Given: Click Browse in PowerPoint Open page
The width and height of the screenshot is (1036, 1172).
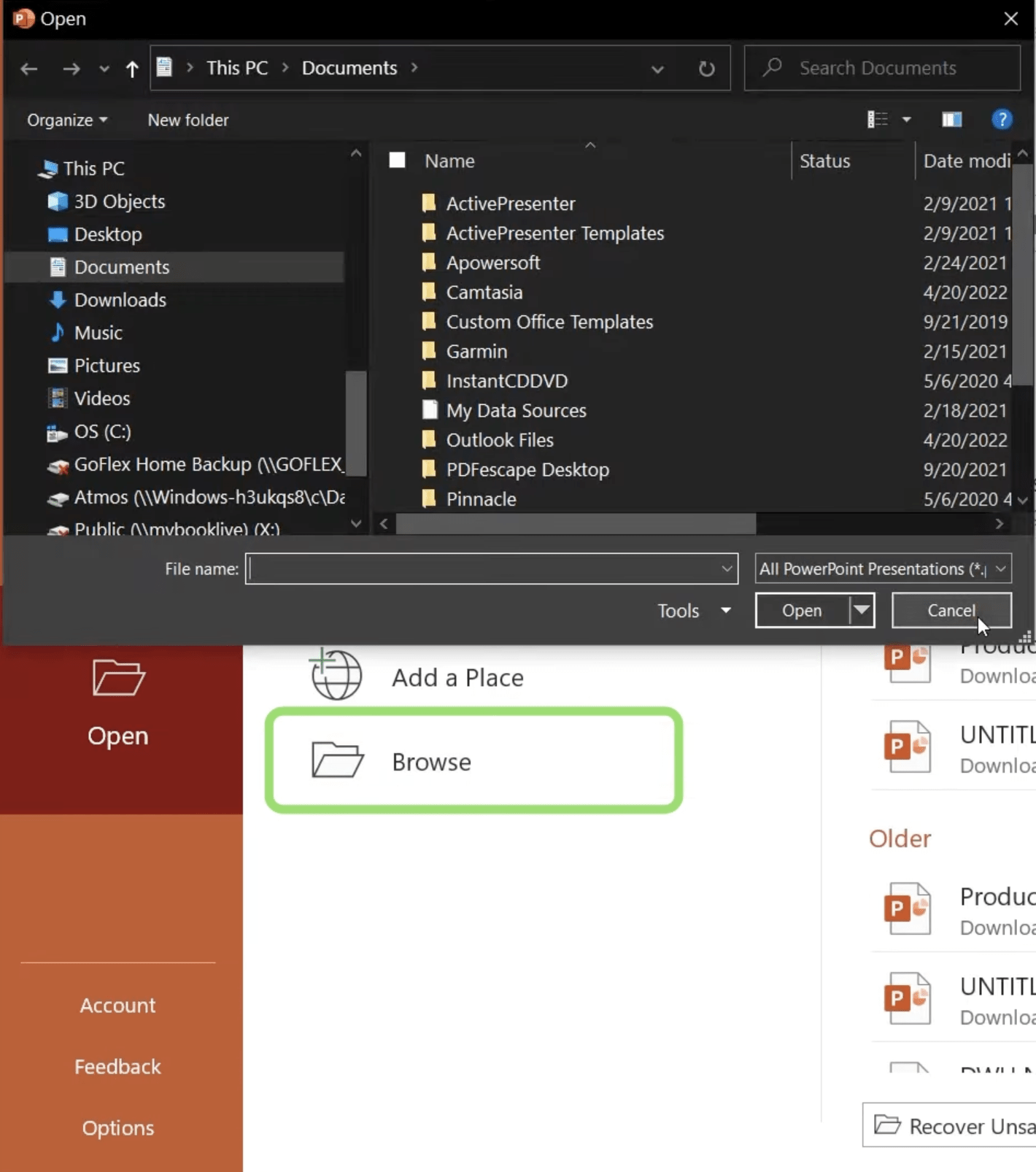Looking at the screenshot, I should [x=473, y=761].
